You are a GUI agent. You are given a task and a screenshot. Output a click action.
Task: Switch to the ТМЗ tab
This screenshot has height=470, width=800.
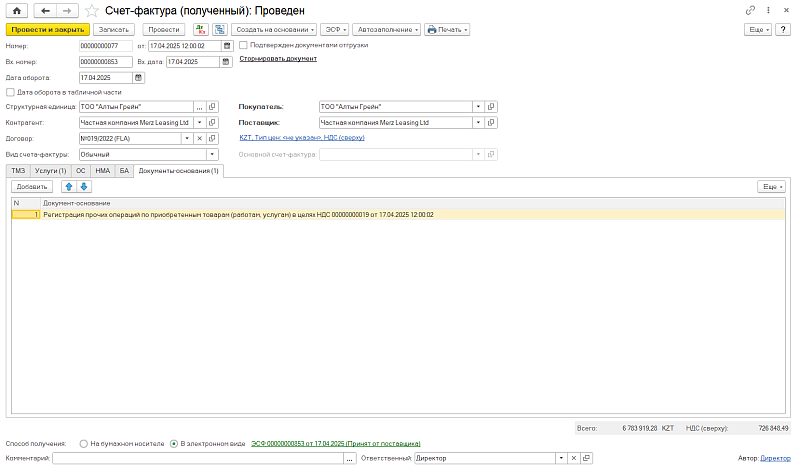18,171
